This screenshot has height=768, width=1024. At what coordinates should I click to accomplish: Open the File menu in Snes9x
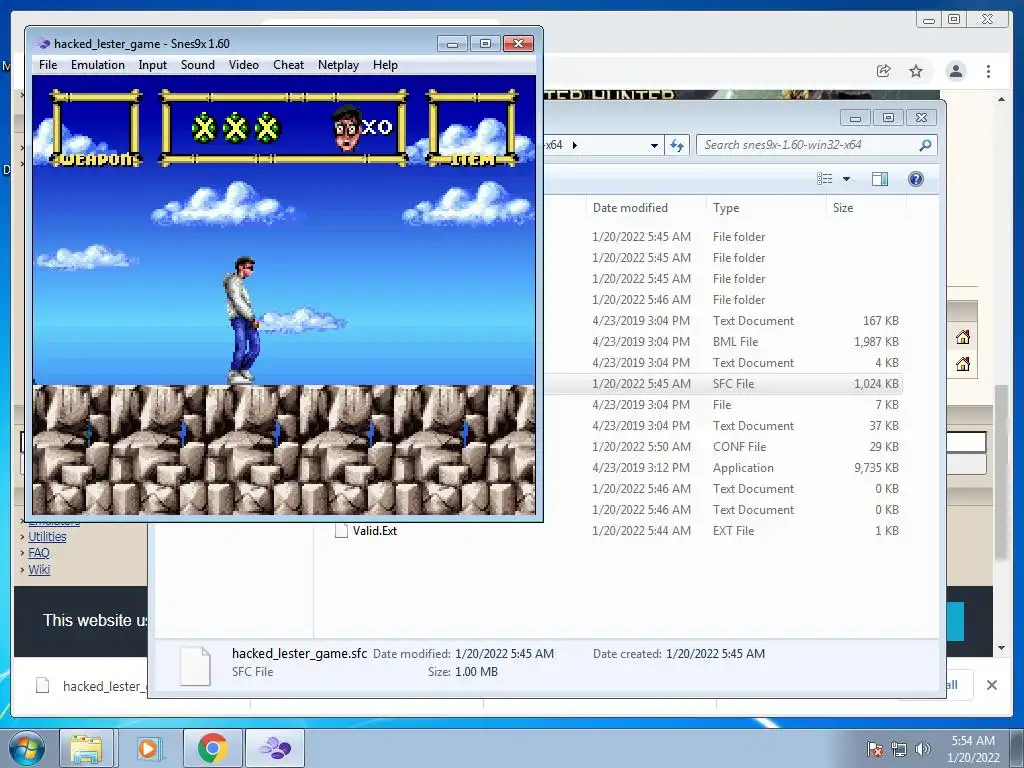[x=48, y=65]
